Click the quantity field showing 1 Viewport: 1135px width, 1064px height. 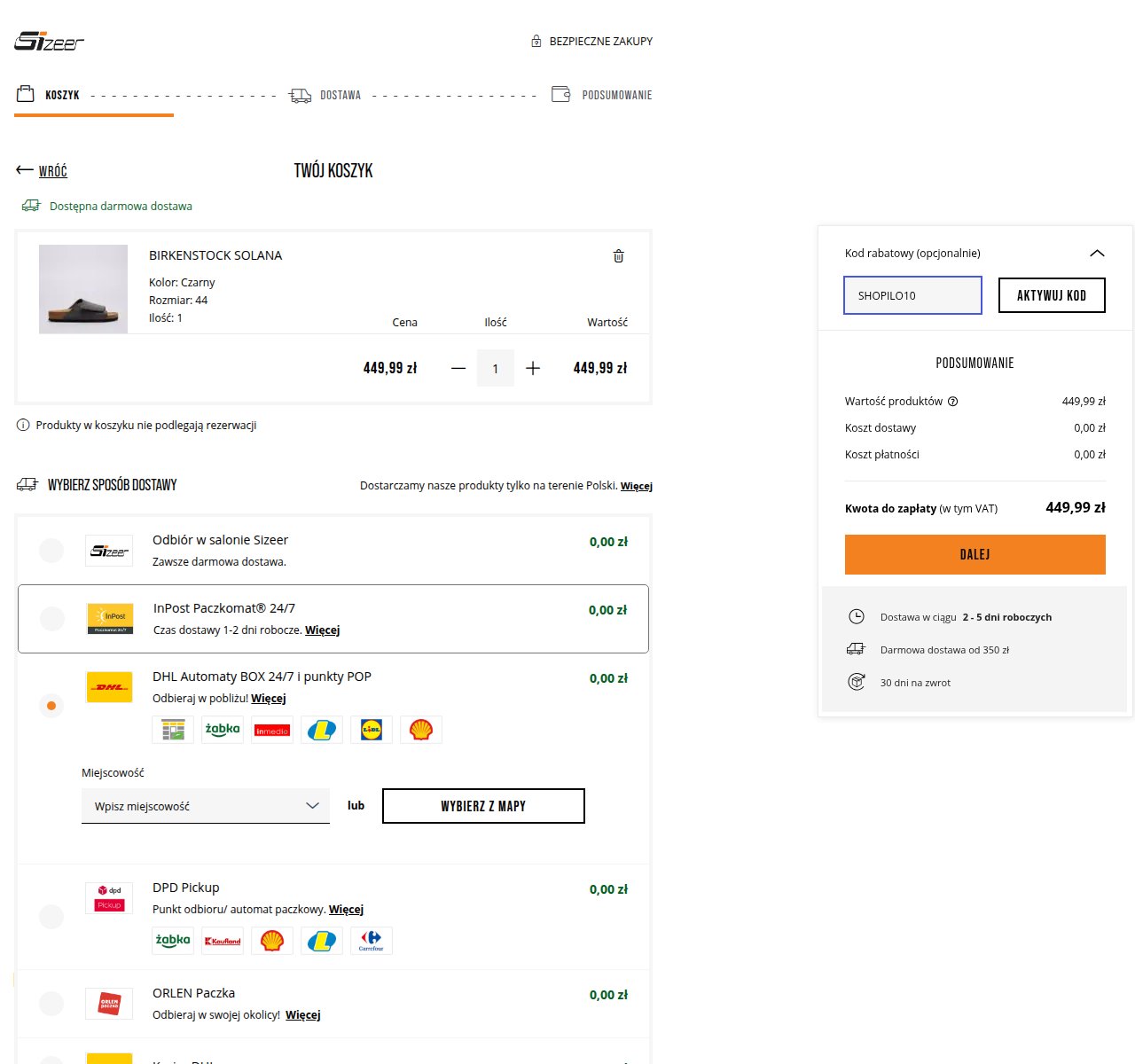click(496, 368)
